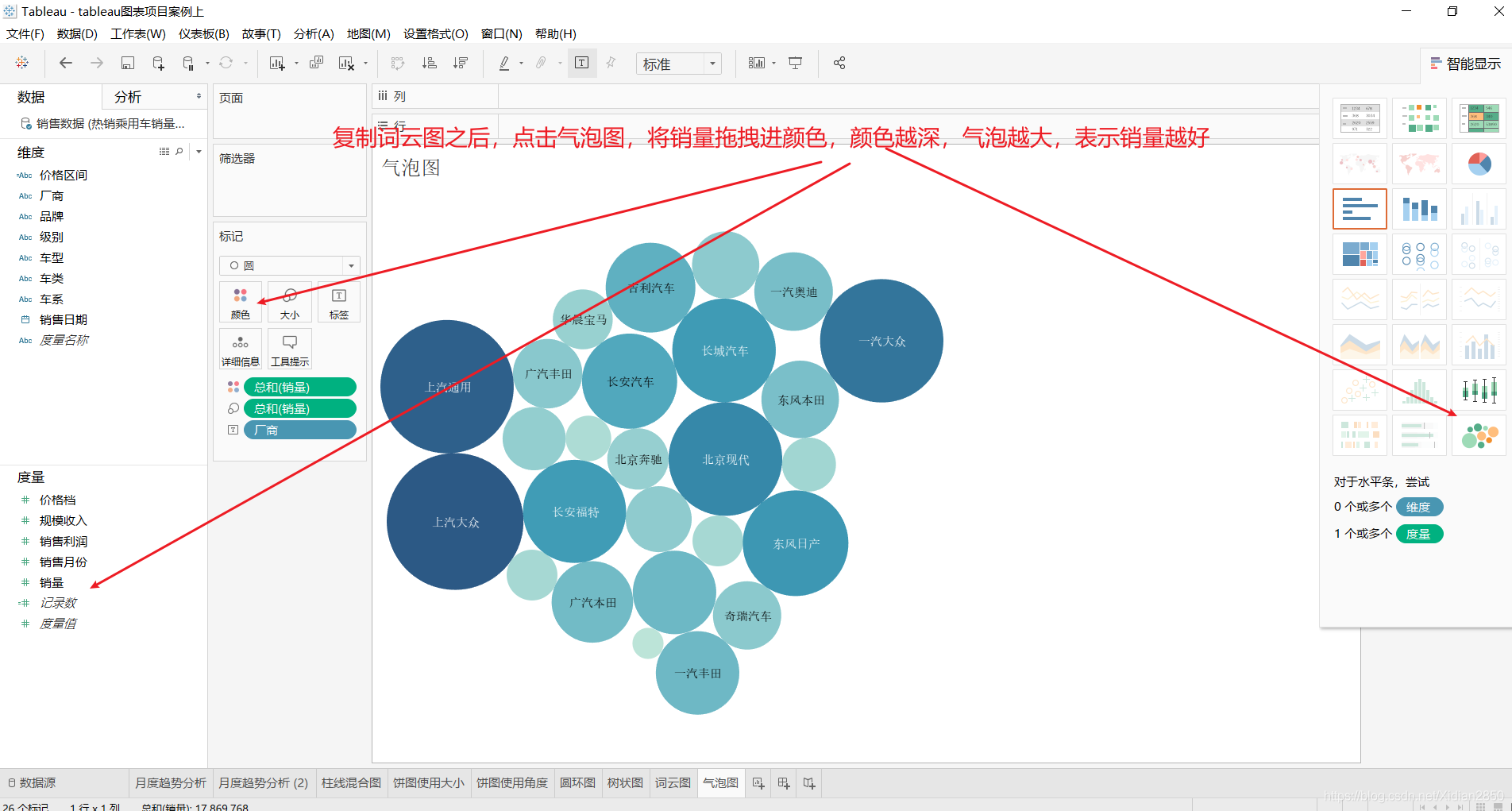Click the new worksheet tab icon
This screenshot has height=811, width=1512.
758,783
